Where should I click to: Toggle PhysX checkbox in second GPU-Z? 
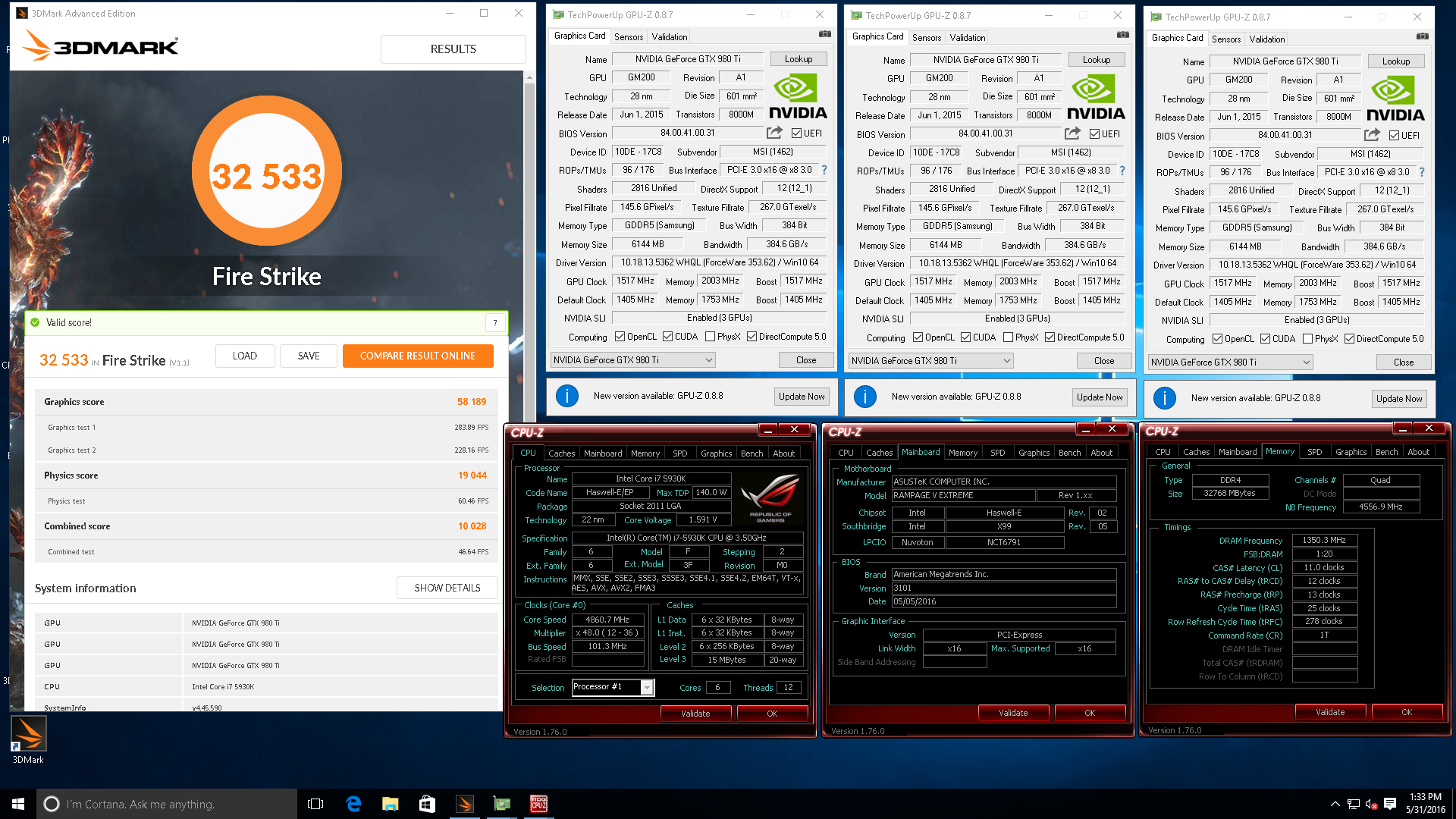coord(1008,337)
